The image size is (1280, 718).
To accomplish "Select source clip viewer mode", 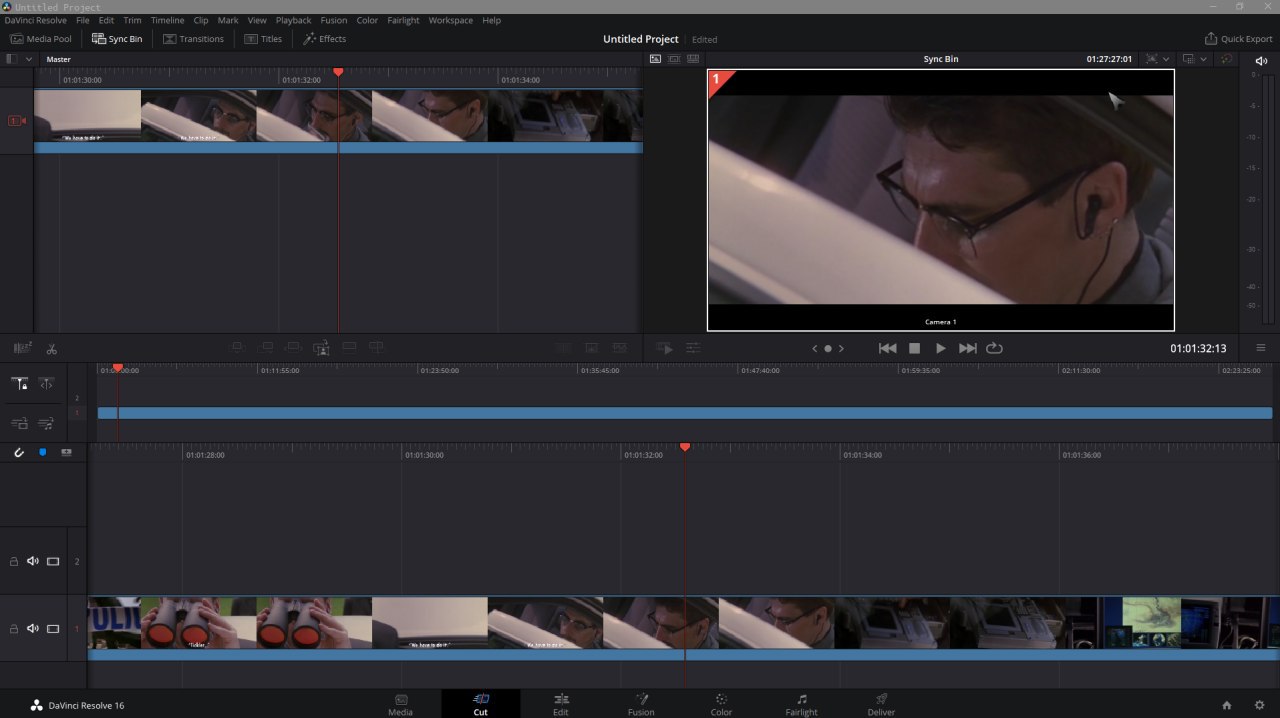I will (655, 59).
